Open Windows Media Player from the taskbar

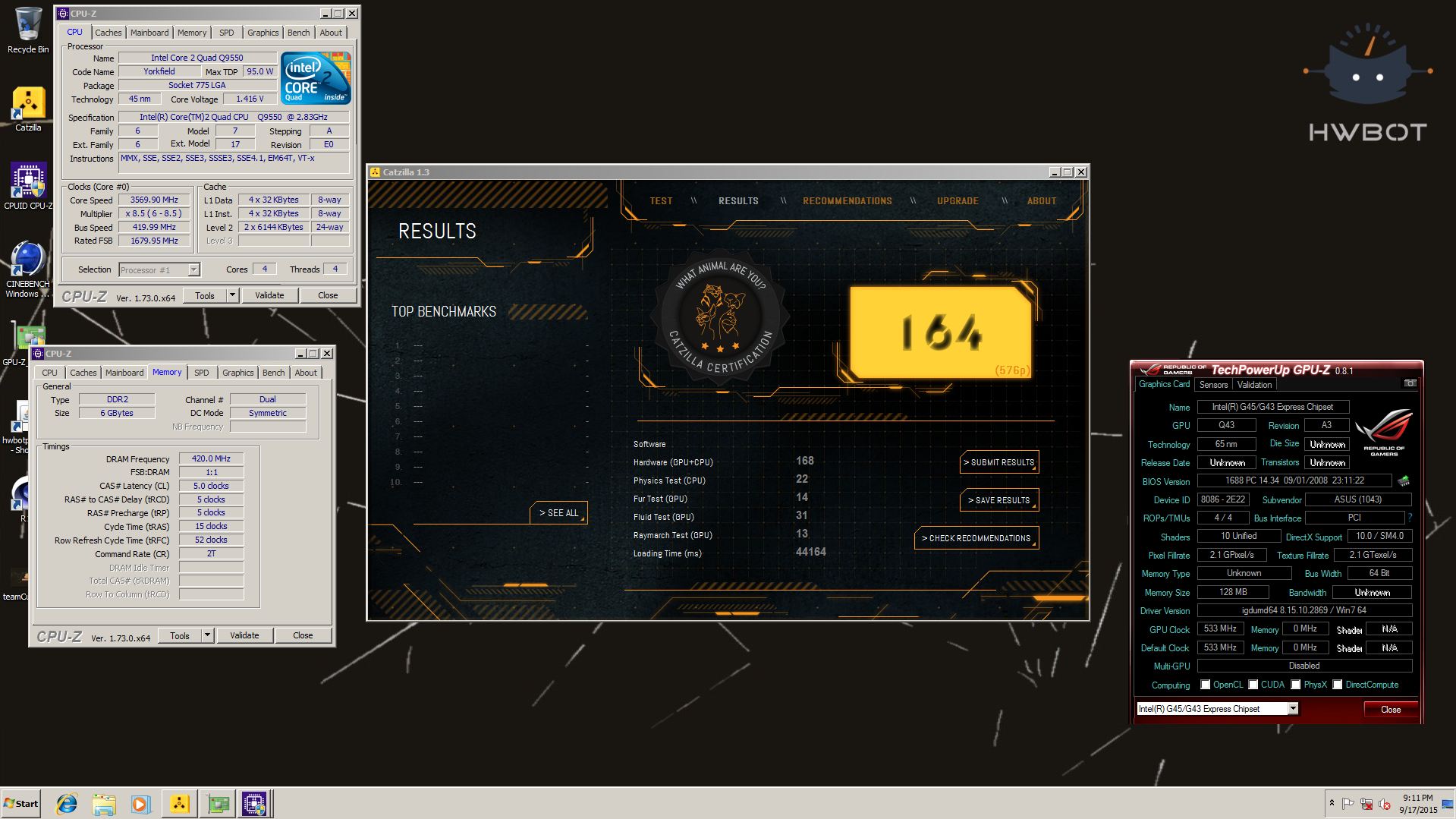click(x=141, y=804)
